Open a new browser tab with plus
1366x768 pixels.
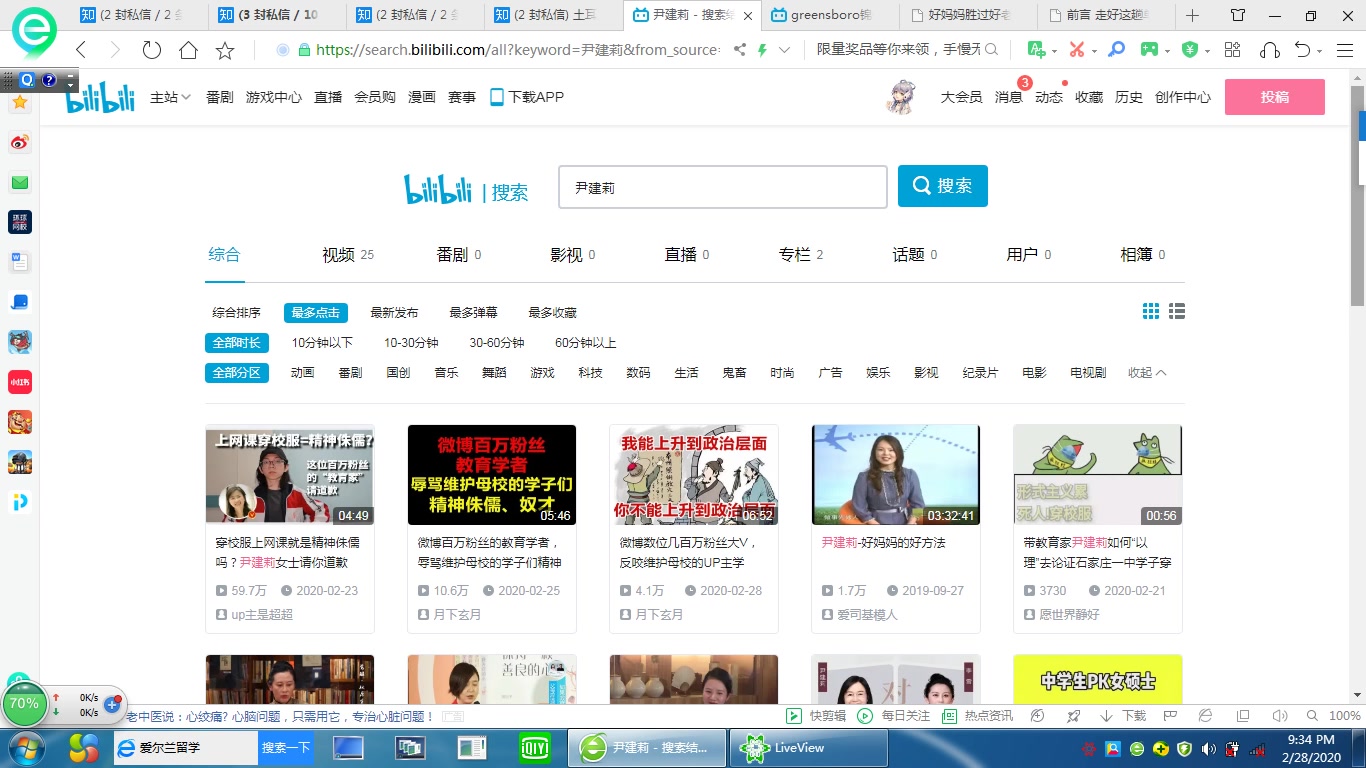pyautogui.click(x=1192, y=16)
